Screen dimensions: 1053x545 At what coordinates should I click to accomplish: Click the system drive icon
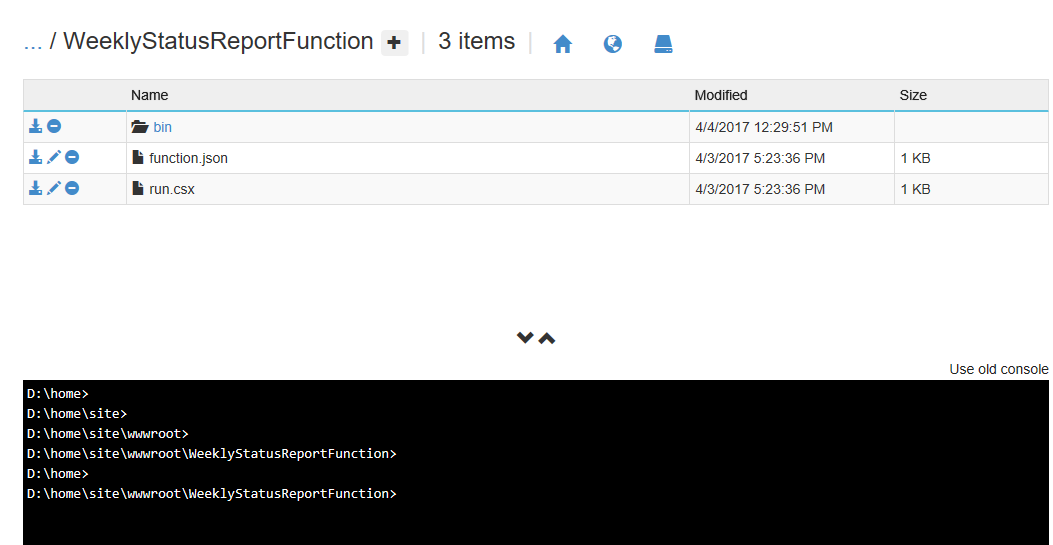pos(663,44)
